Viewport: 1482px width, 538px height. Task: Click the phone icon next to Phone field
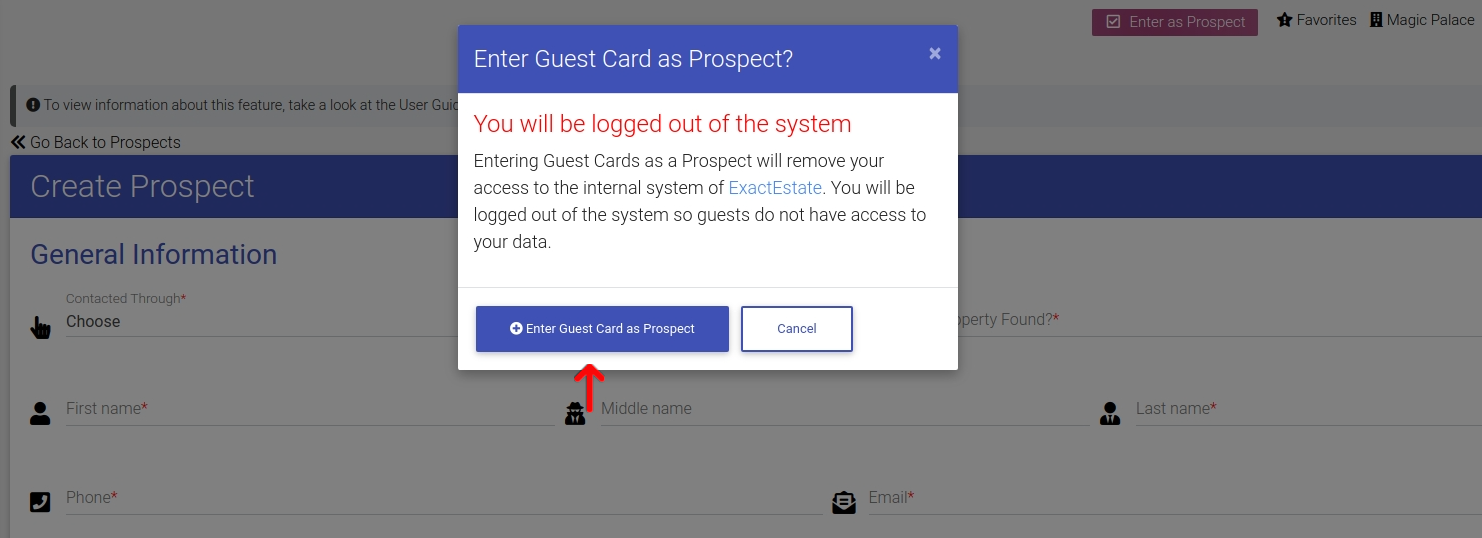[40, 502]
